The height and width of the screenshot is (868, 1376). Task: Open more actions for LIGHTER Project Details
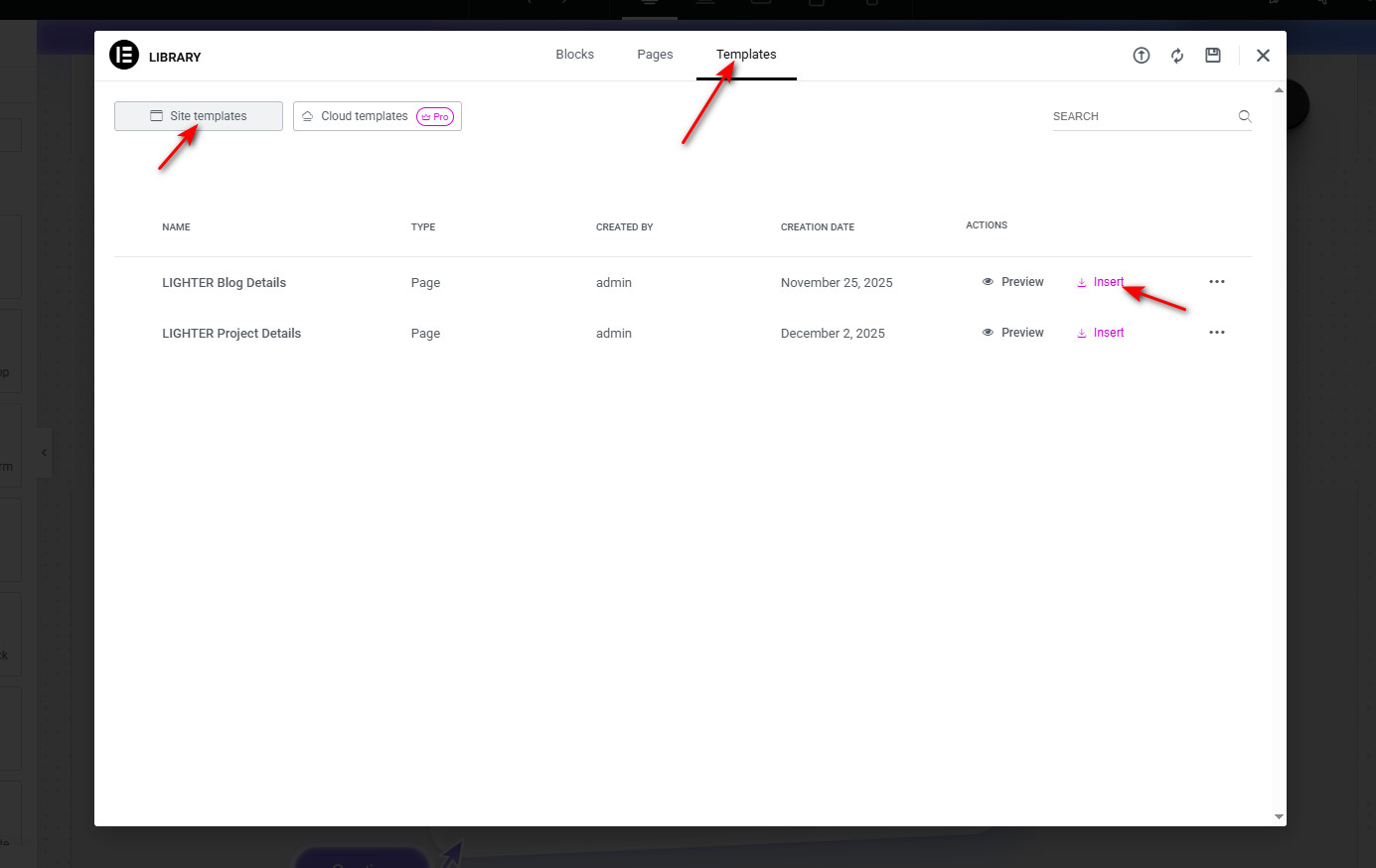tap(1217, 333)
